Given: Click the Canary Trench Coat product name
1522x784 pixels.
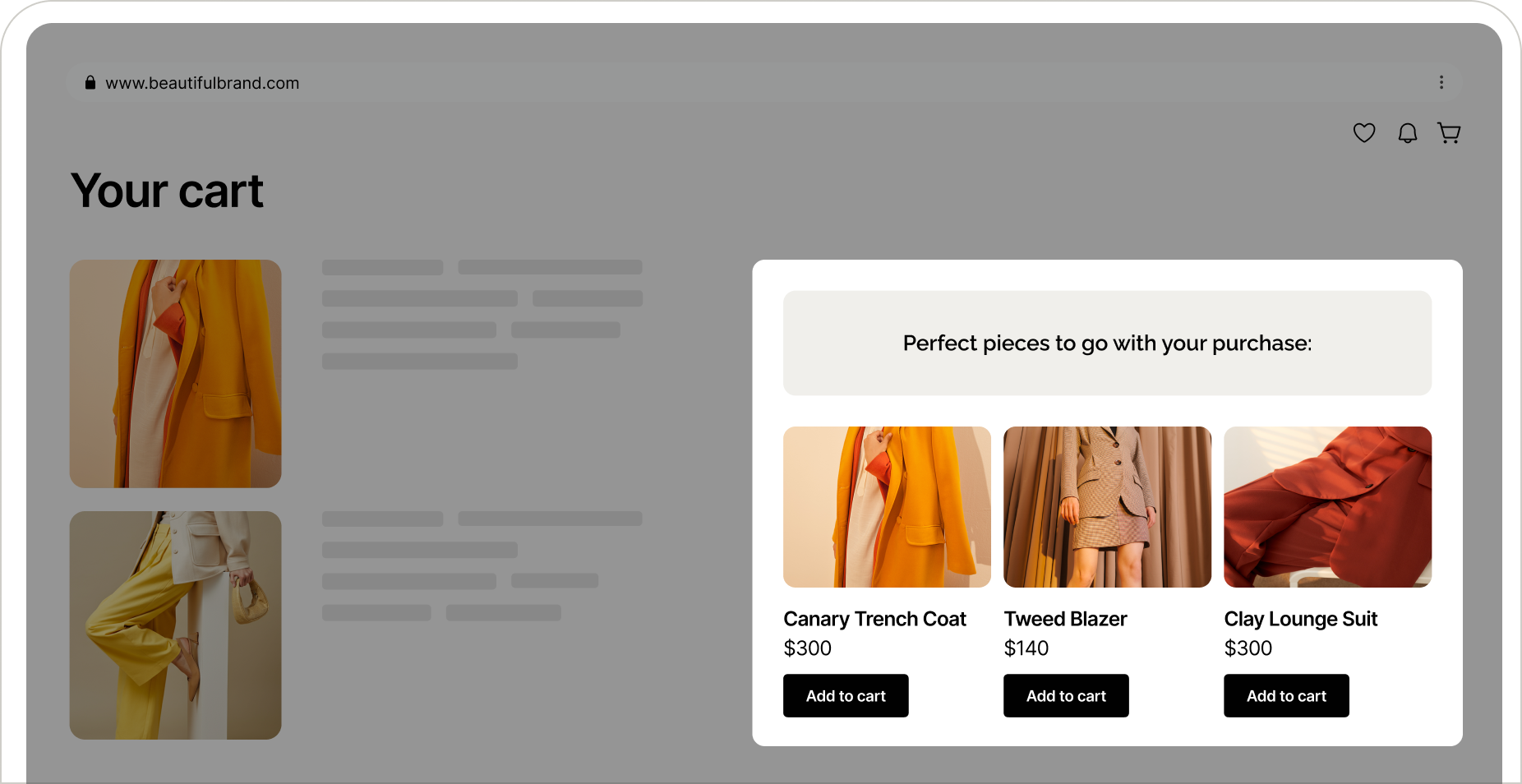Looking at the screenshot, I should pos(874,619).
